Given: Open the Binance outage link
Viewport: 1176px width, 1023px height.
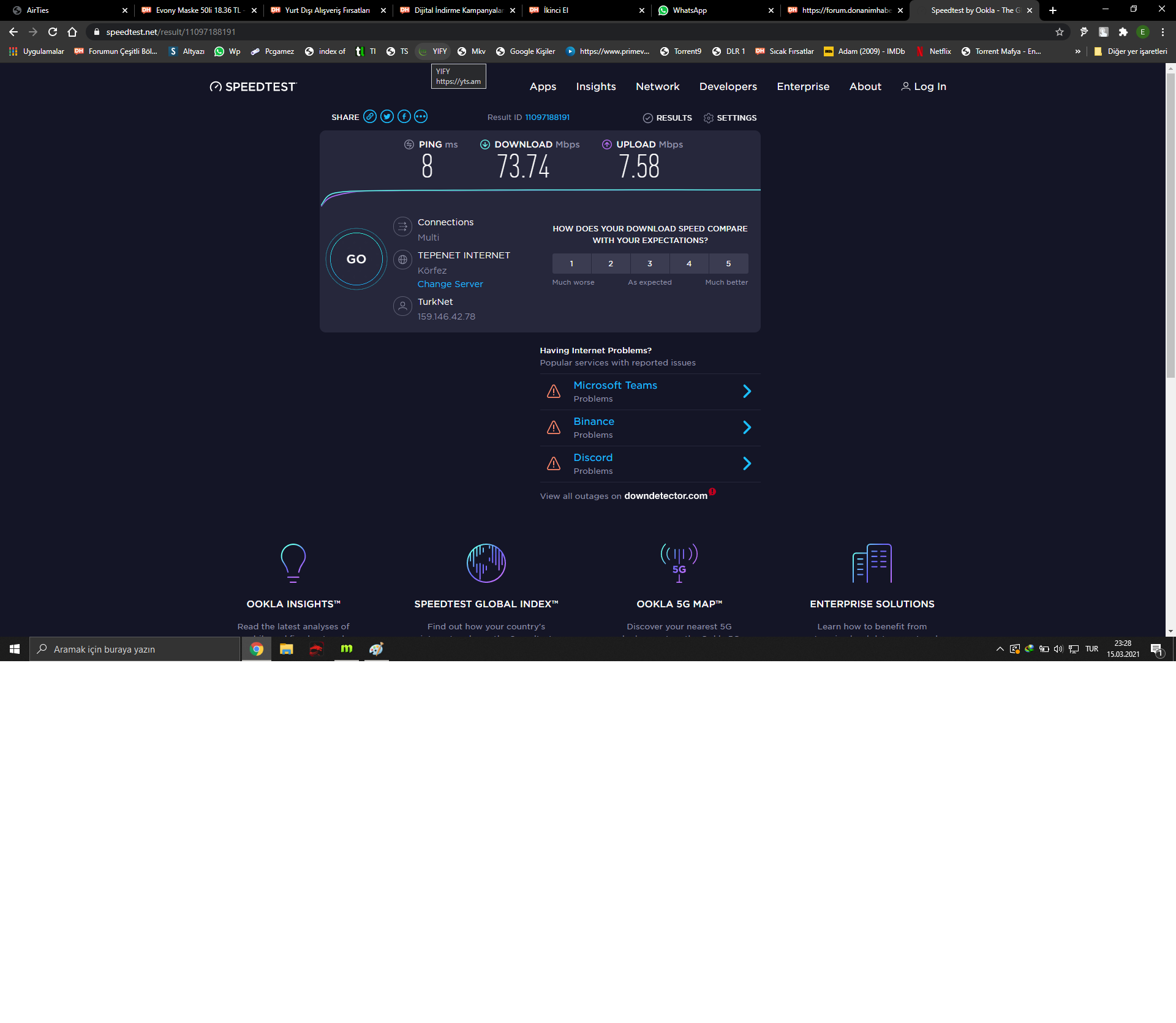Looking at the screenshot, I should point(594,421).
